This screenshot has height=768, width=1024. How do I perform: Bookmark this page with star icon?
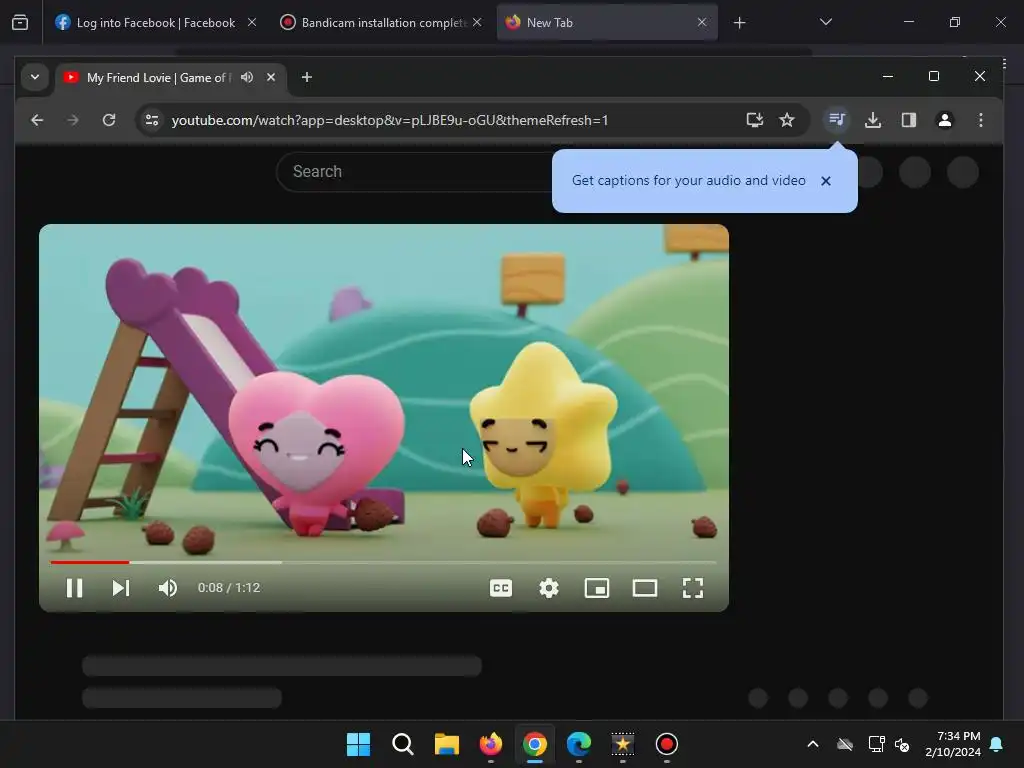pyautogui.click(x=787, y=120)
